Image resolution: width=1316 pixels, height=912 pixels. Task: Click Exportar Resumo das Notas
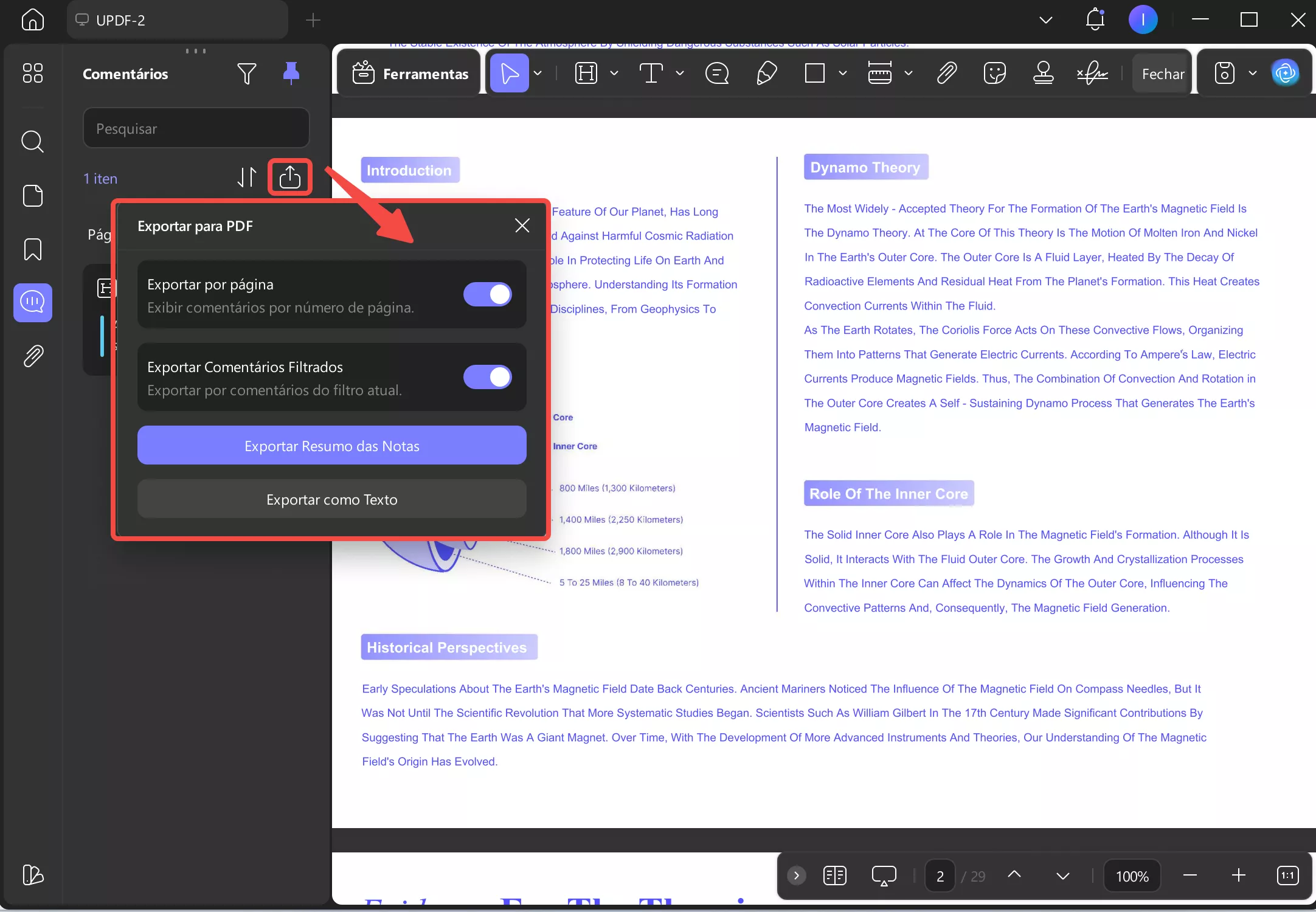pyautogui.click(x=331, y=445)
